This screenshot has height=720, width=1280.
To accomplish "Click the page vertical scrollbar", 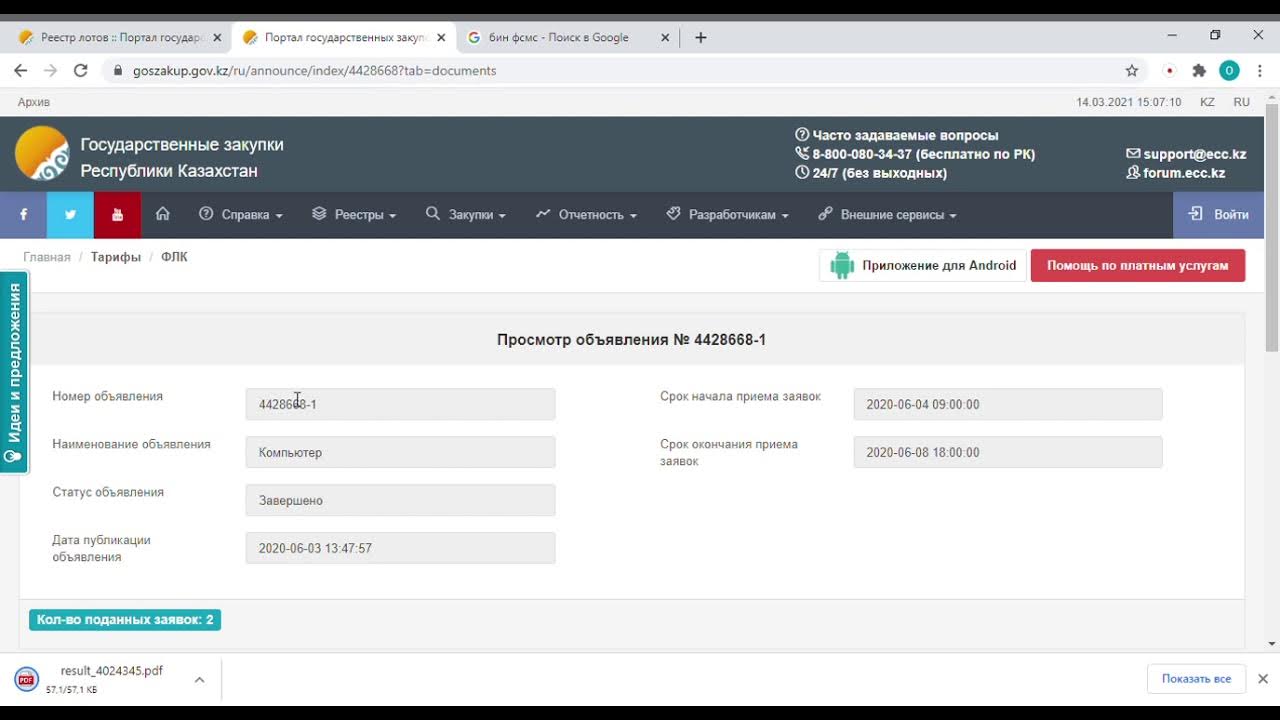I will coord(1272,226).
